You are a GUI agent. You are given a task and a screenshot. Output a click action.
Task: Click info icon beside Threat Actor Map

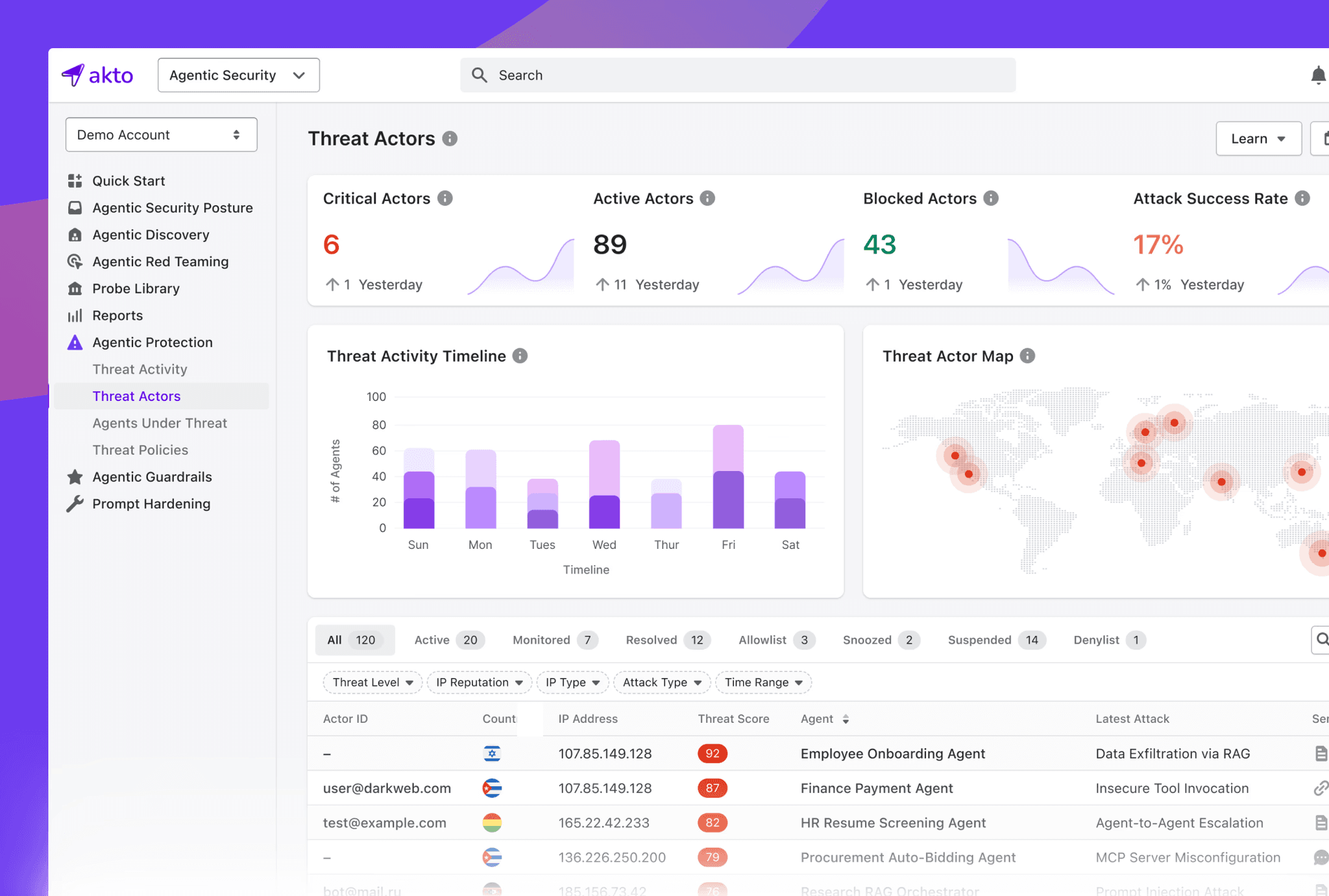click(1027, 356)
